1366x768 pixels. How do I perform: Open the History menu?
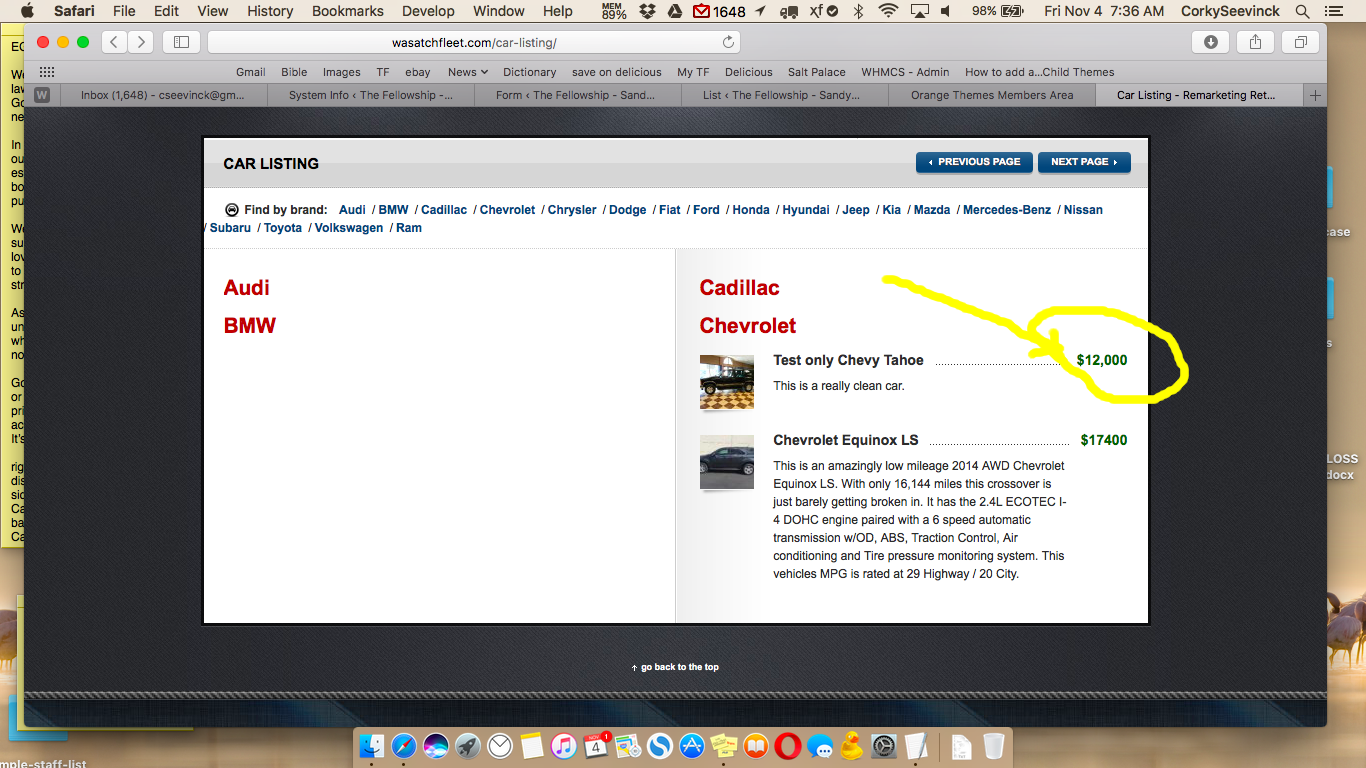(x=270, y=11)
